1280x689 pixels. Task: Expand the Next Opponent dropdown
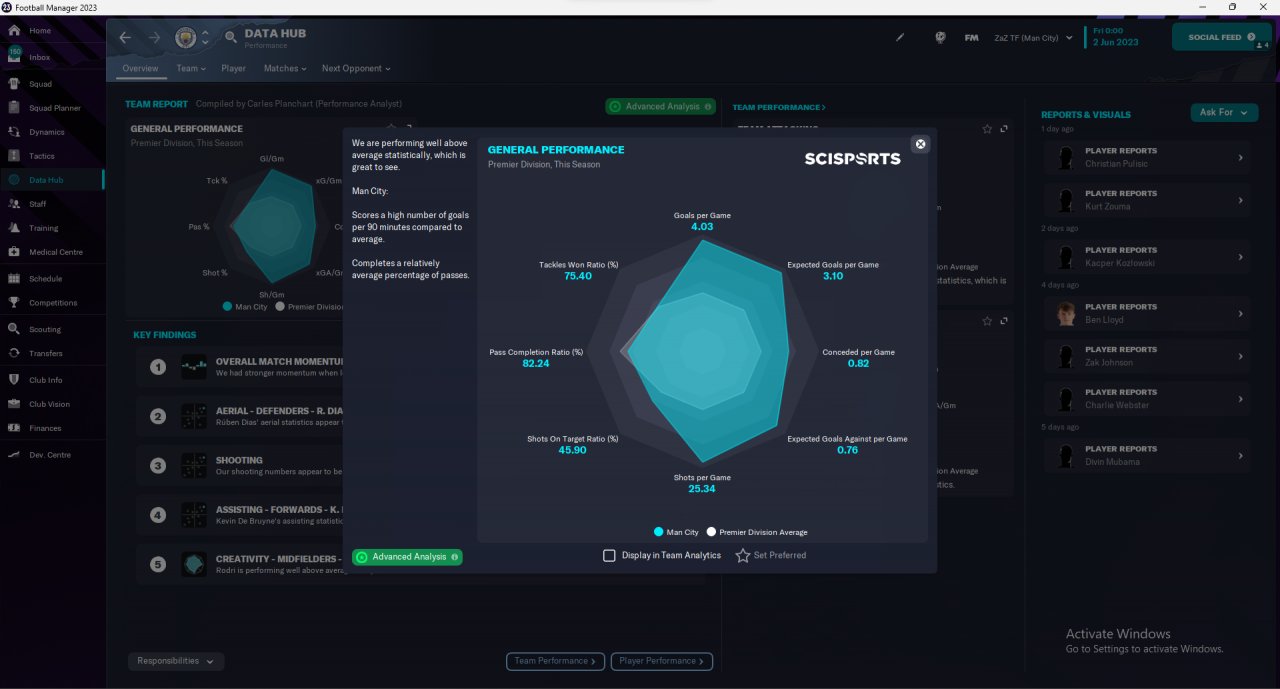click(x=356, y=69)
